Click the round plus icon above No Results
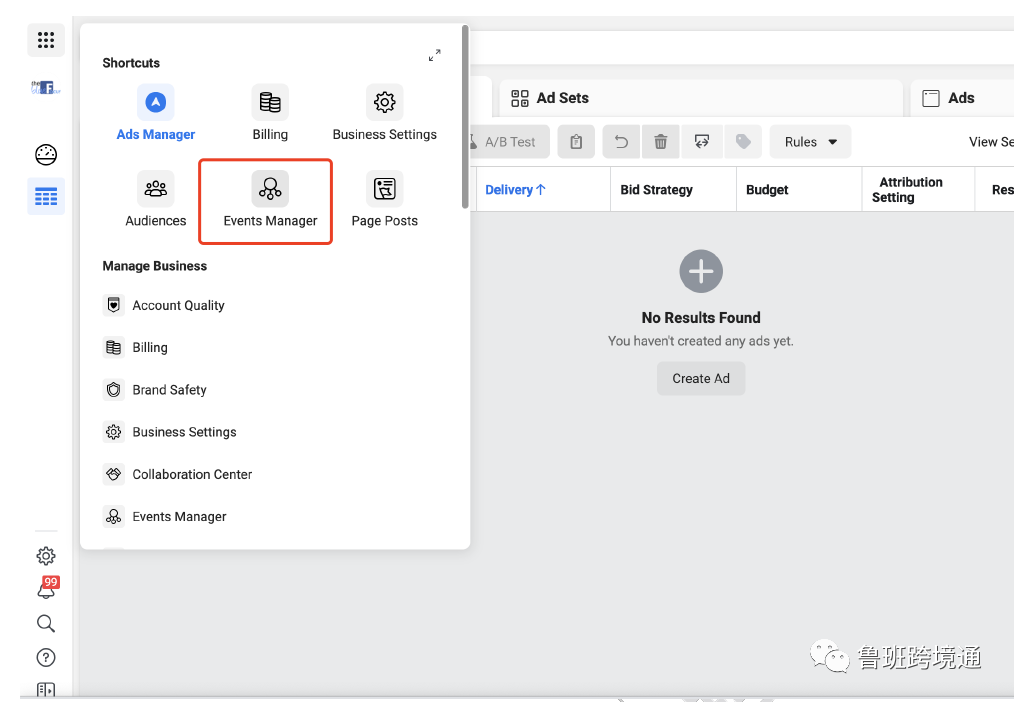1014x702 pixels. click(x=701, y=271)
